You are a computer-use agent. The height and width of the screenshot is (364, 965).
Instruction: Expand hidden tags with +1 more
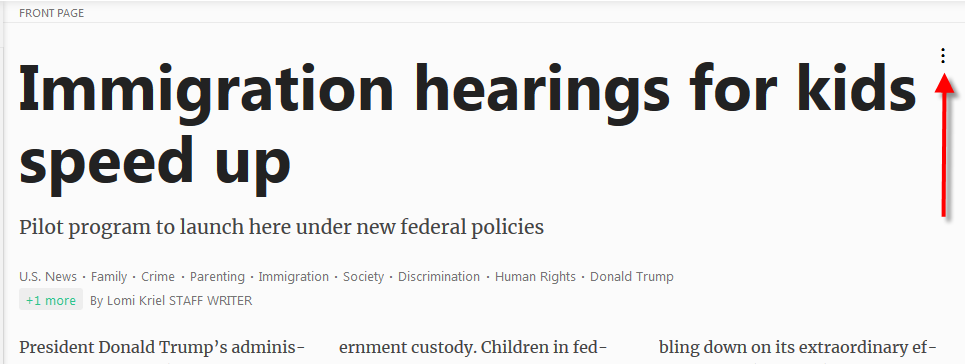tap(51, 301)
